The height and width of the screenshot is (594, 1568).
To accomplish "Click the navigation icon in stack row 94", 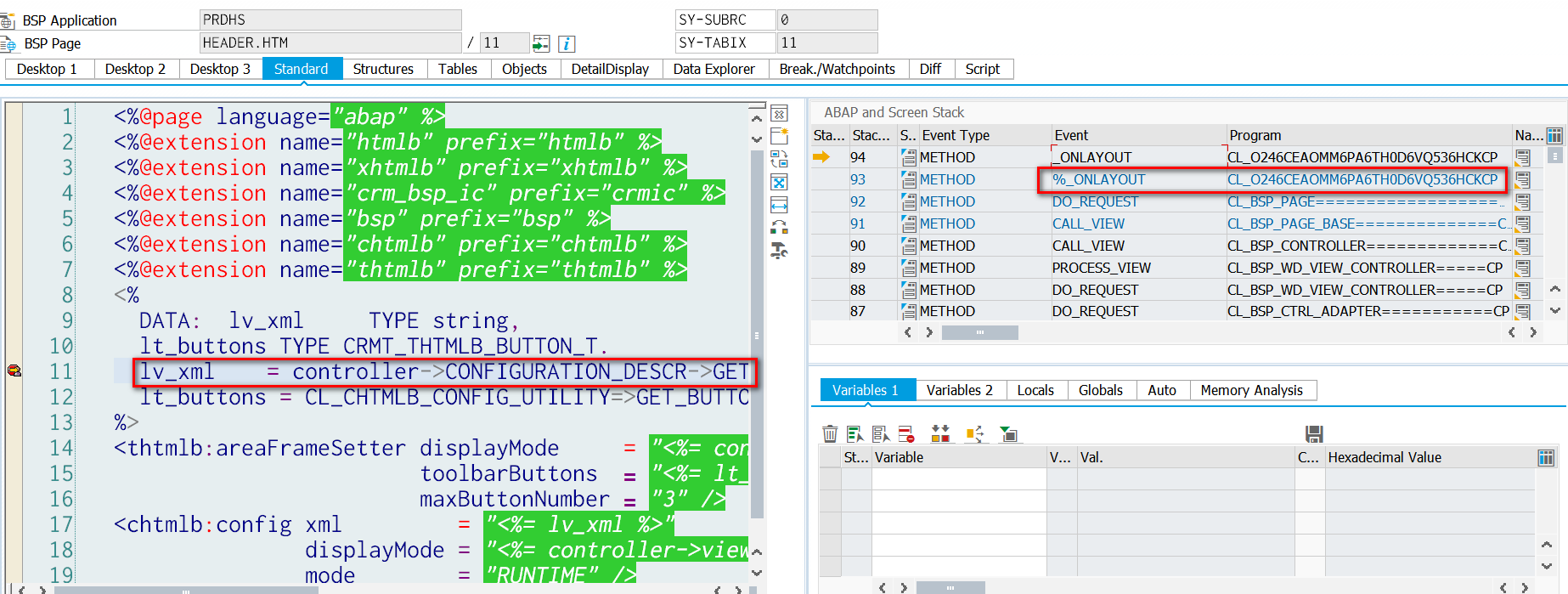I will point(1523,157).
